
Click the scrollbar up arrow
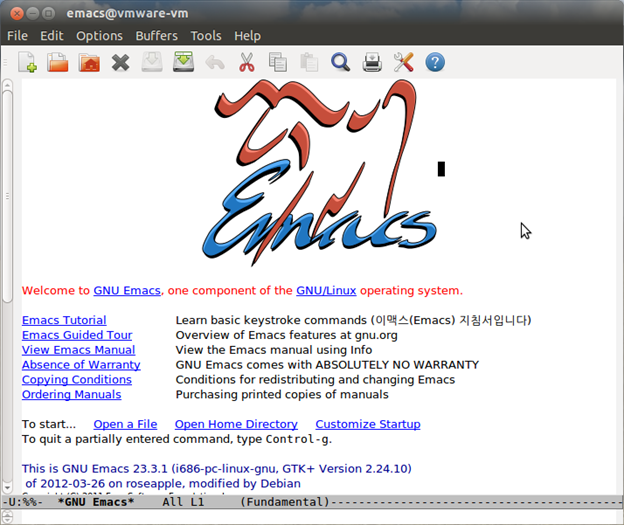[x=7, y=84]
